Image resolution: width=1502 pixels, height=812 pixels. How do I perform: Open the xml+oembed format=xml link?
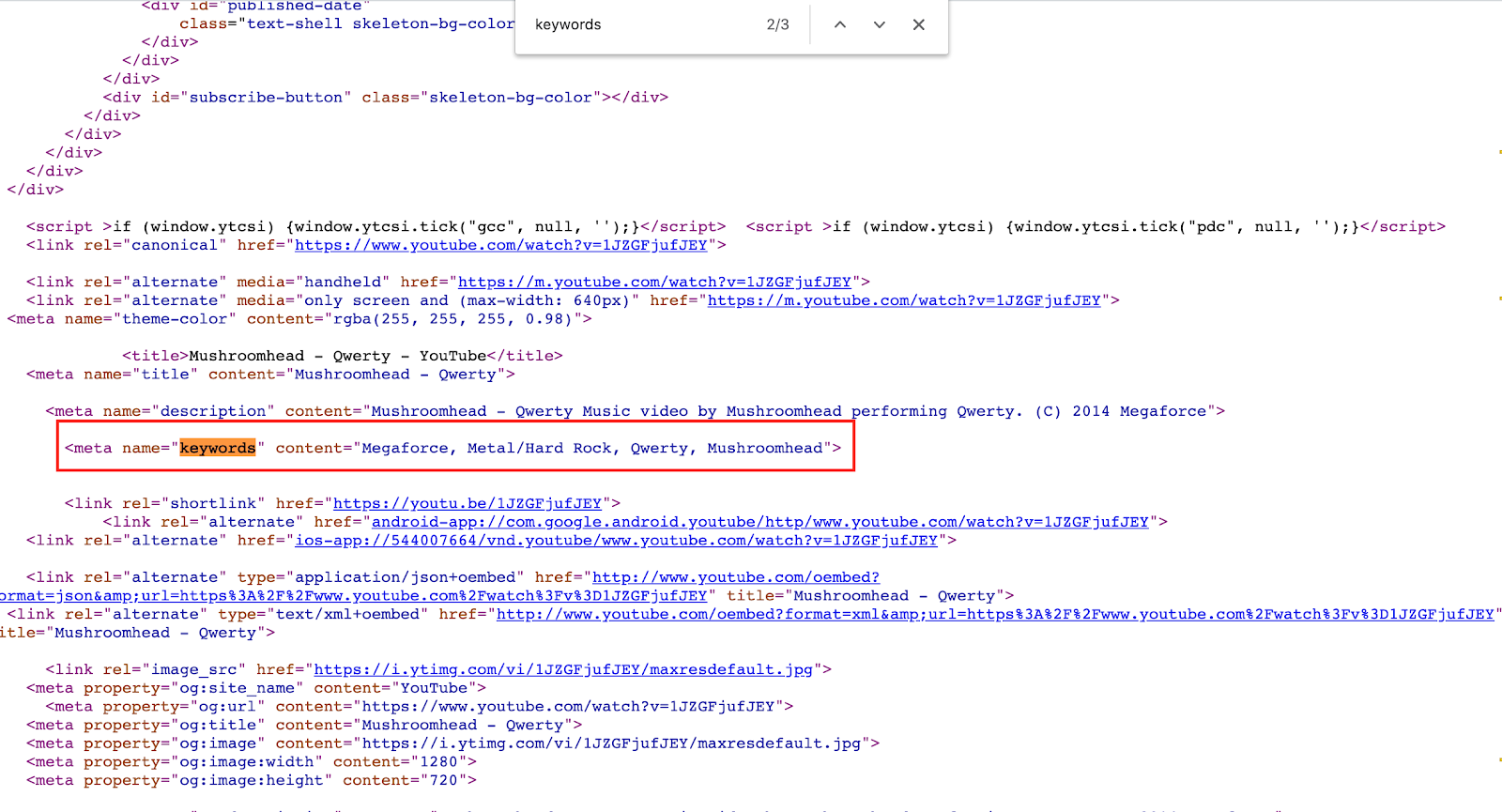click(x=995, y=614)
